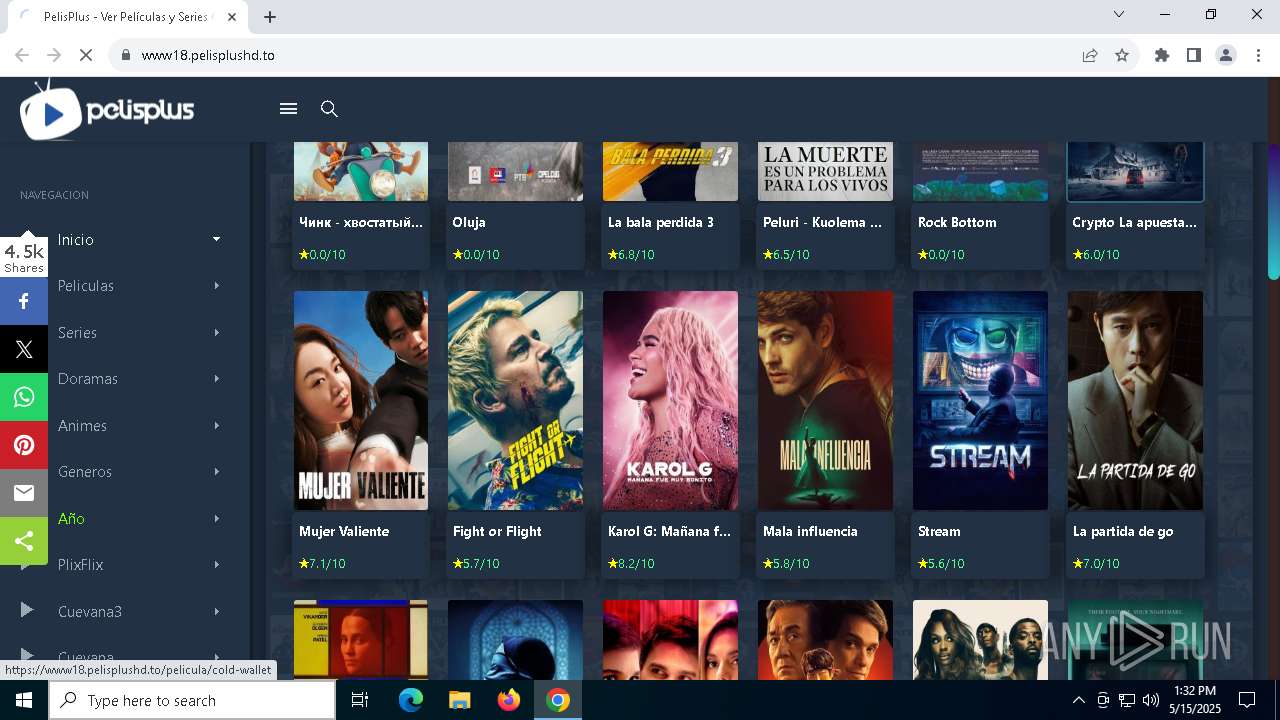
Task: Bookmark this page with the star
Action: click(x=1122, y=55)
